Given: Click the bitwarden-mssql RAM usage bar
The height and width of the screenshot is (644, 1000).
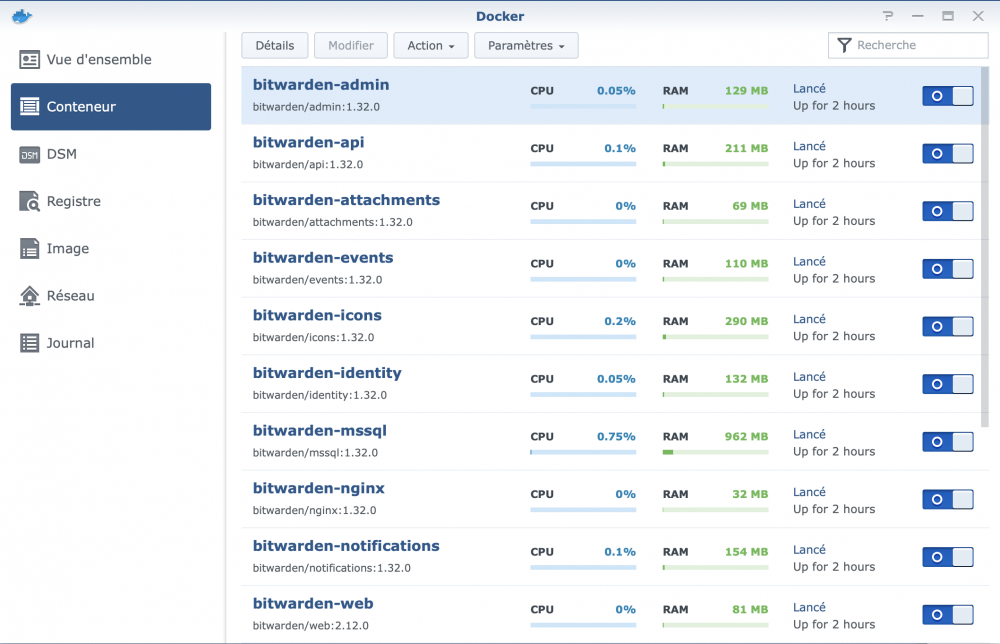Looking at the screenshot, I should [x=715, y=452].
